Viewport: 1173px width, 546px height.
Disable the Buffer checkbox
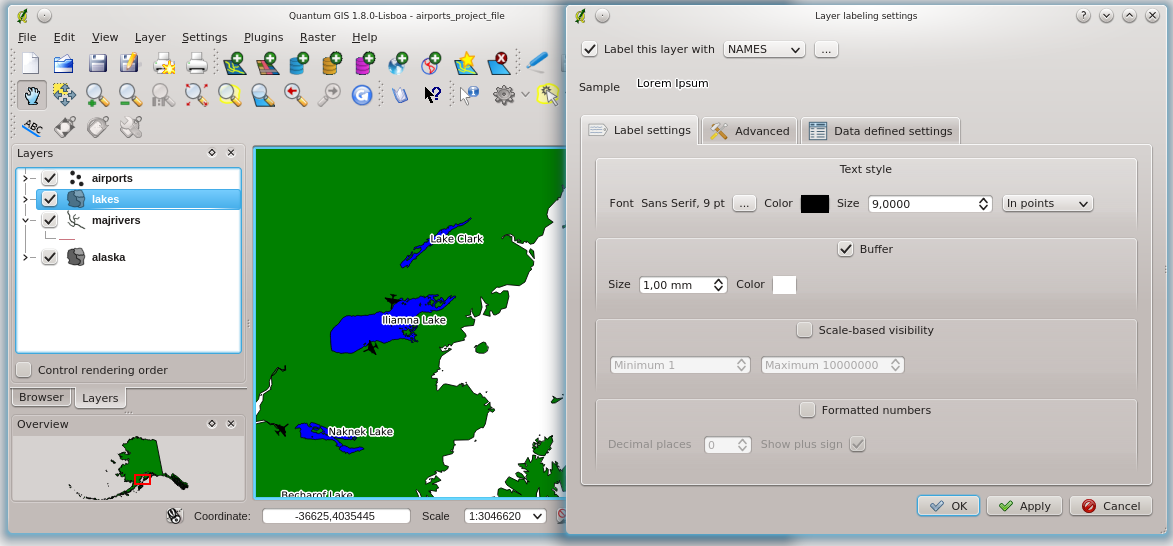pos(846,249)
